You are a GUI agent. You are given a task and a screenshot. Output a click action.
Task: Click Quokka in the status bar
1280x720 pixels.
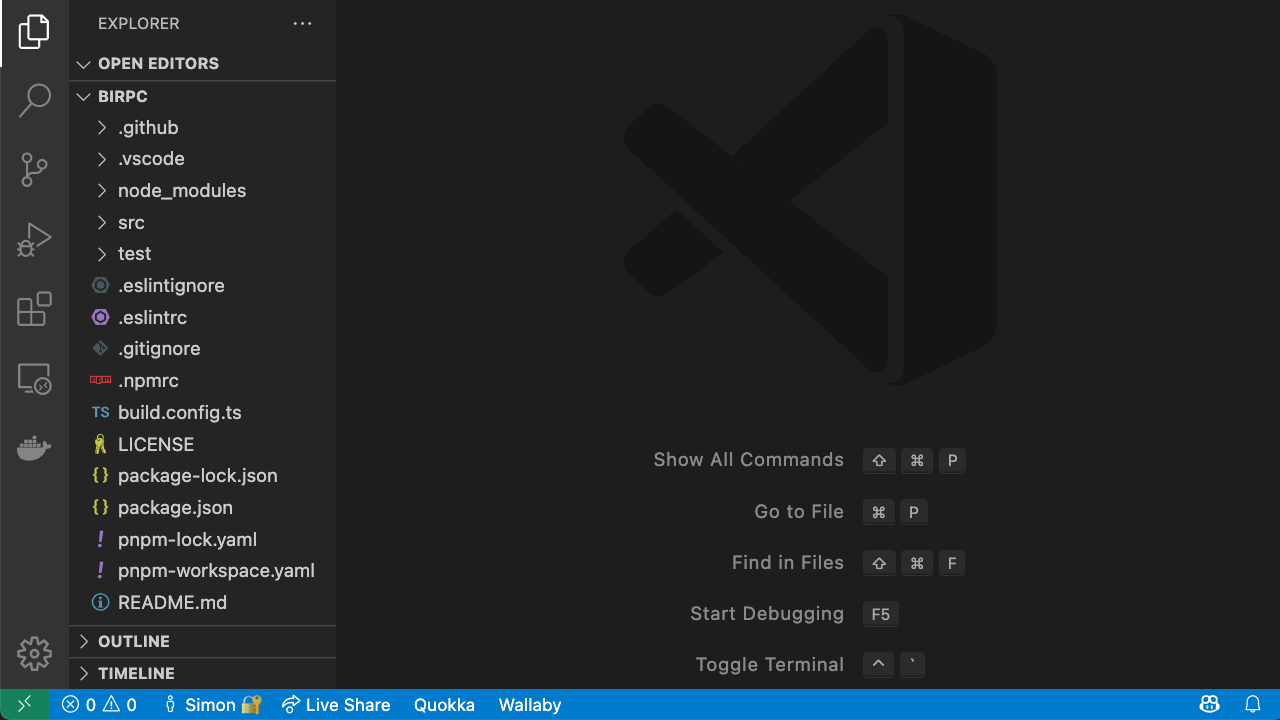pos(444,705)
